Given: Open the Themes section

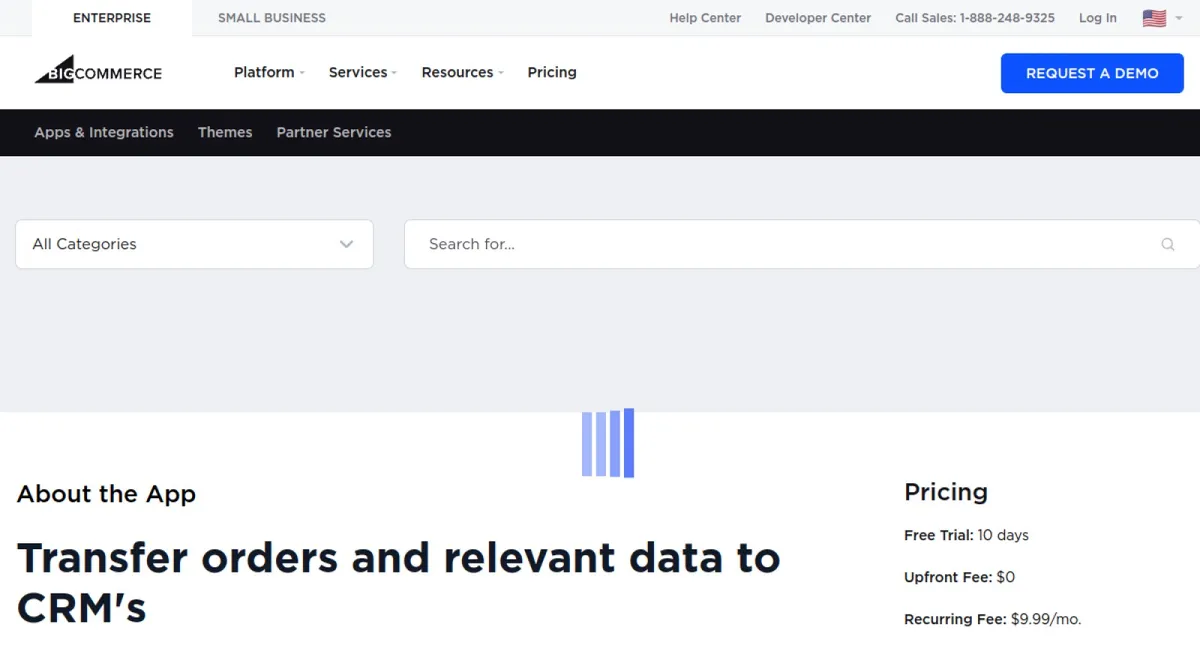Looking at the screenshot, I should [225, 132].
